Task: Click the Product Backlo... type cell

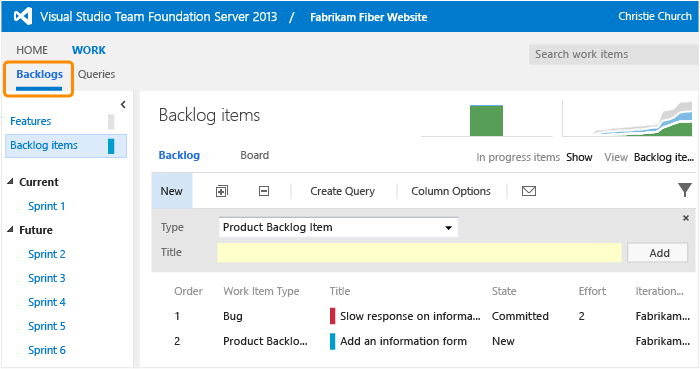Action: tap(265, 341)
